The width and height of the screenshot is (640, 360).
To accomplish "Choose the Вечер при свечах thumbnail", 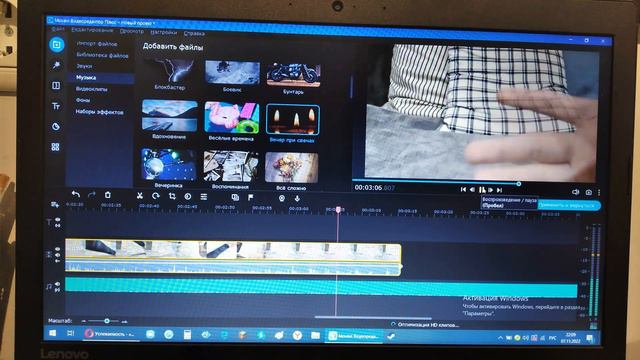I will [x=293, y=119].
